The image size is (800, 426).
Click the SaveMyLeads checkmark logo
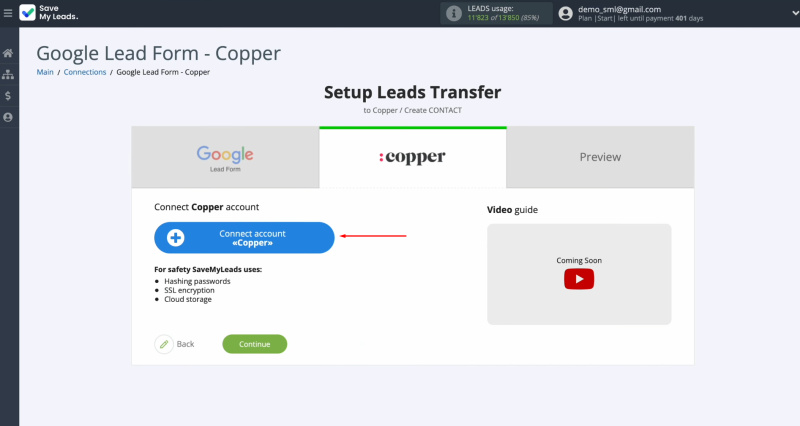tap(27, 13)
